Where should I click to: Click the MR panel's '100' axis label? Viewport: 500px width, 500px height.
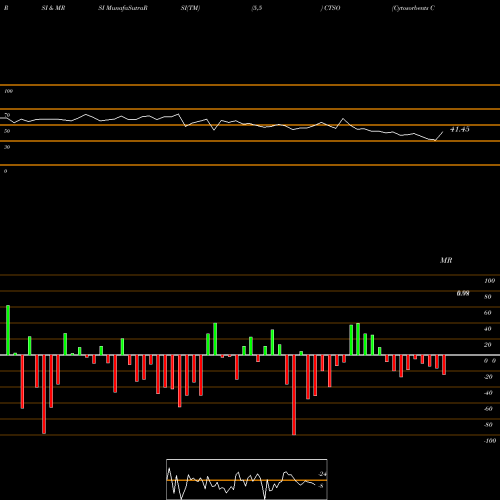click(x=490, y=281)
